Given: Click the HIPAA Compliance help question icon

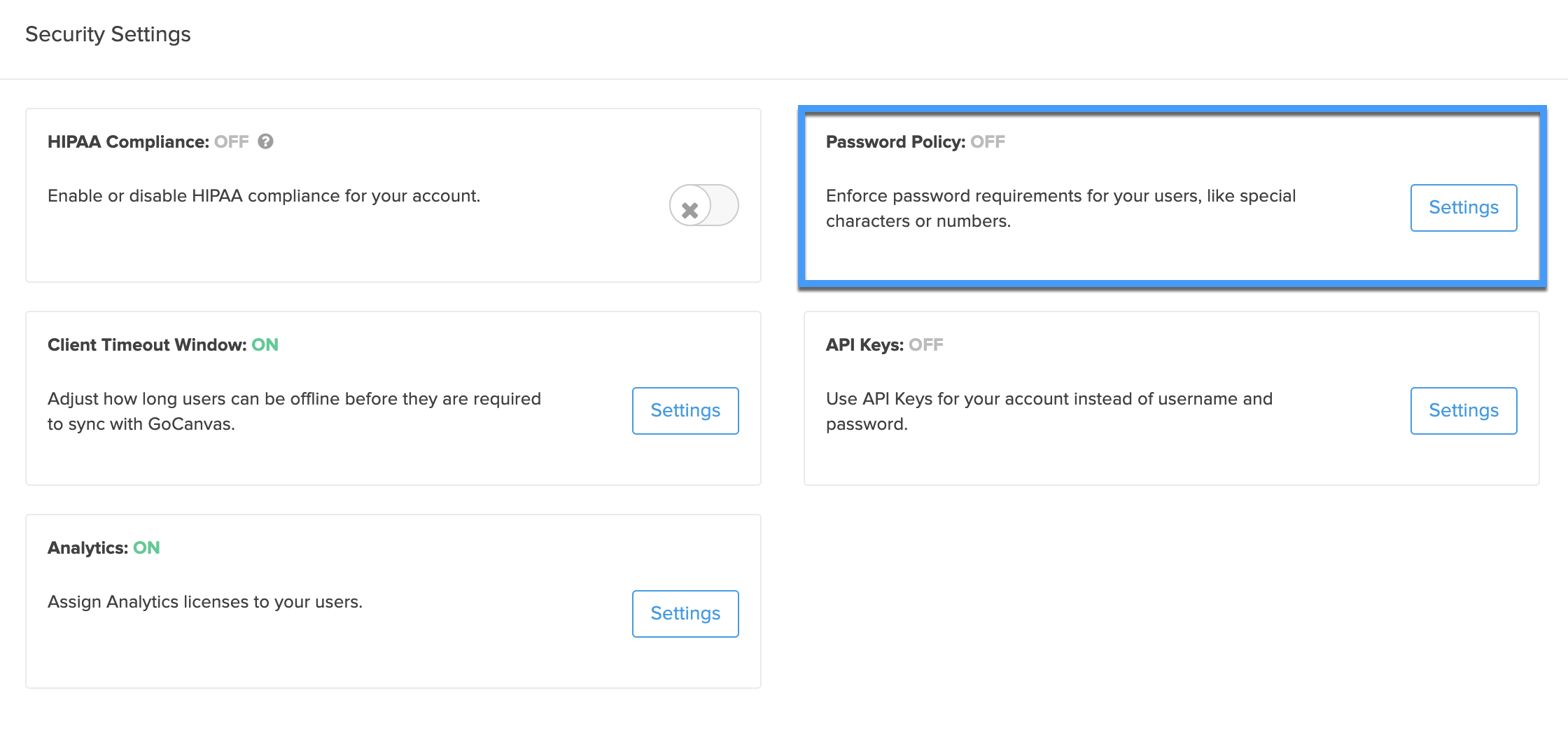Looking at the screenshot, I should 265,141.
